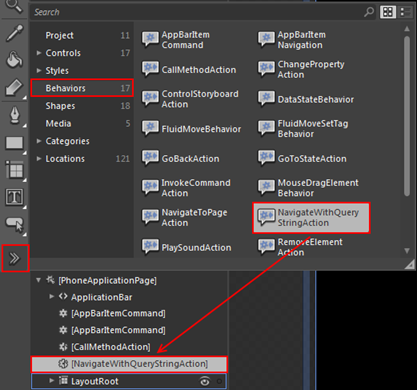Select the Eyedropper tool
417x390 pixels.
14,33
